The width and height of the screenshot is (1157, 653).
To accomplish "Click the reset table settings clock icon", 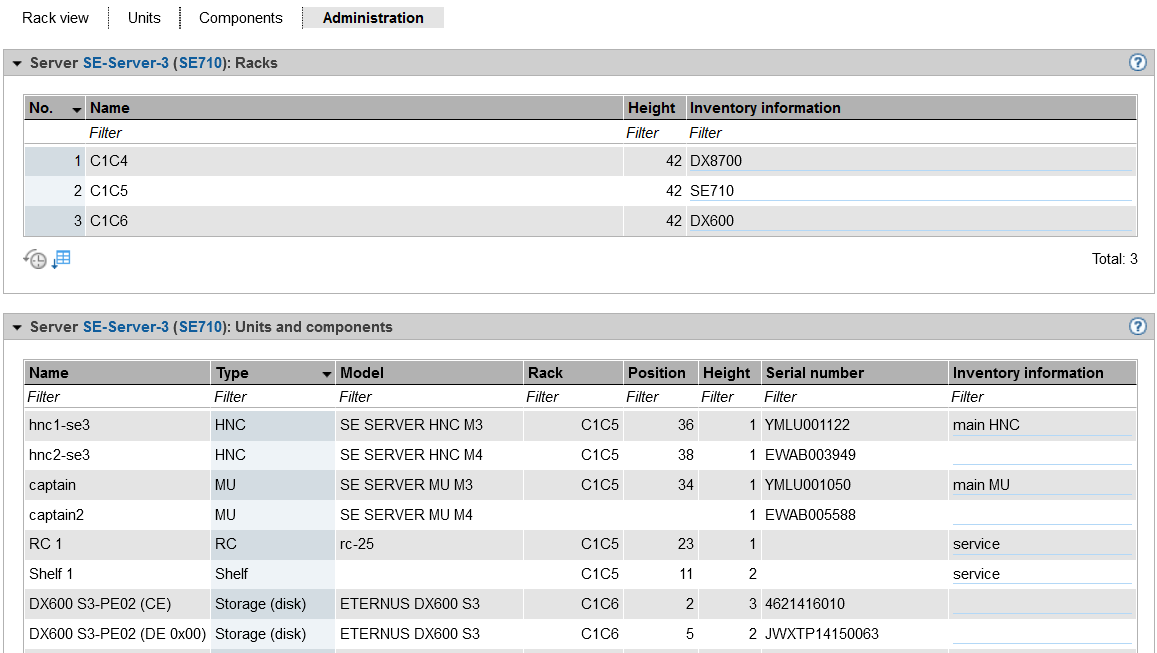I will coord(35,259).
